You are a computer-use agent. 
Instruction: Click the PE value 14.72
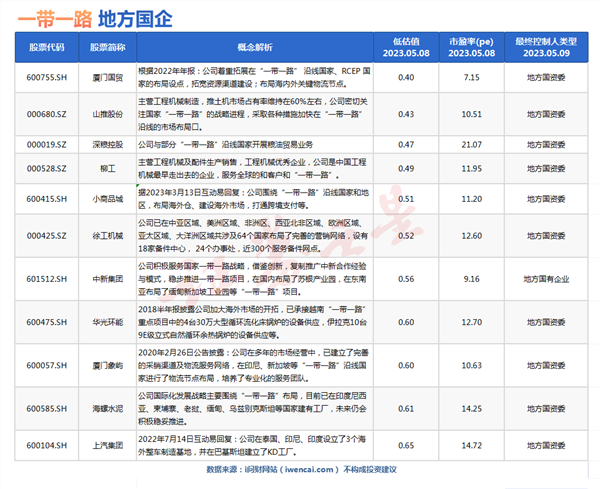pyautogui.click(x=471, y=445)
